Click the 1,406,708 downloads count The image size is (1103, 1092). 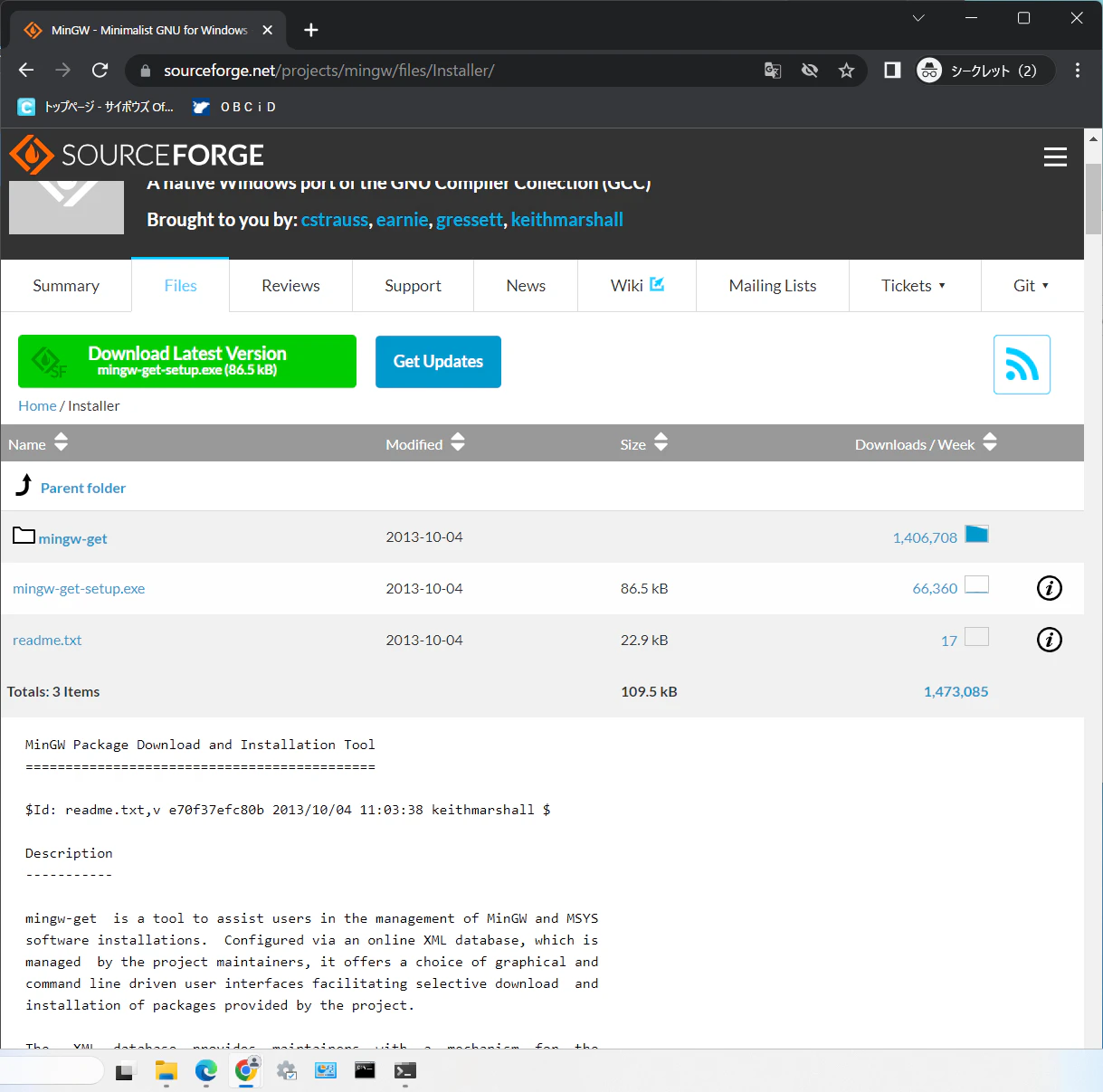tap(925, 537)
